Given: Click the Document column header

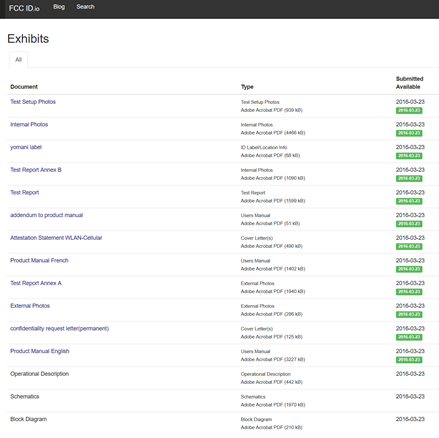Looking at the screenshot, I should (x=24, y=87).
